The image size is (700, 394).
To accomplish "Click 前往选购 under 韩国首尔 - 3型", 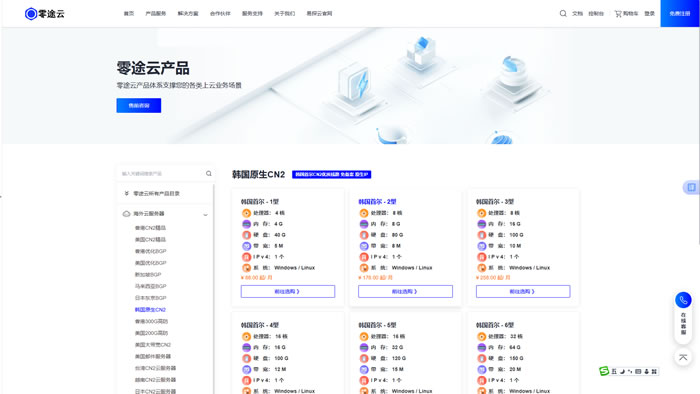I will (x=523, y=291).
